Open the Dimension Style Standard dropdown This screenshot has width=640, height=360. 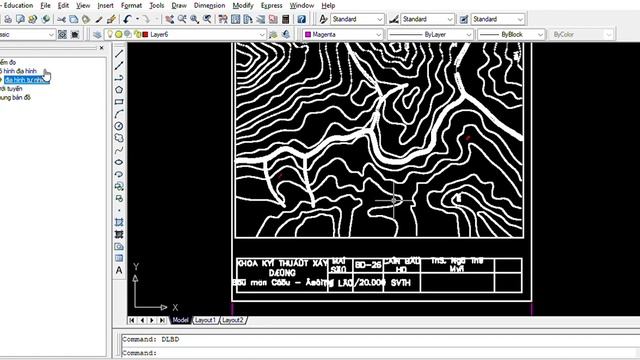(450, 19)
